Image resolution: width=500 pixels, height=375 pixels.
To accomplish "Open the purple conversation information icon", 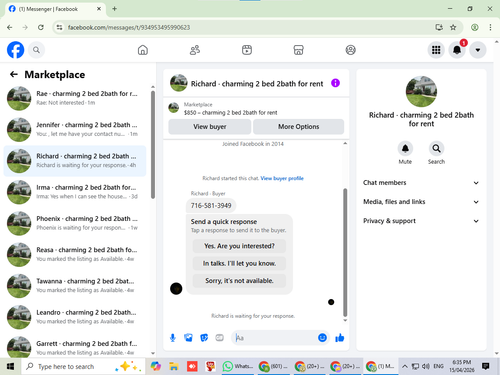I will tap(335, 83).
